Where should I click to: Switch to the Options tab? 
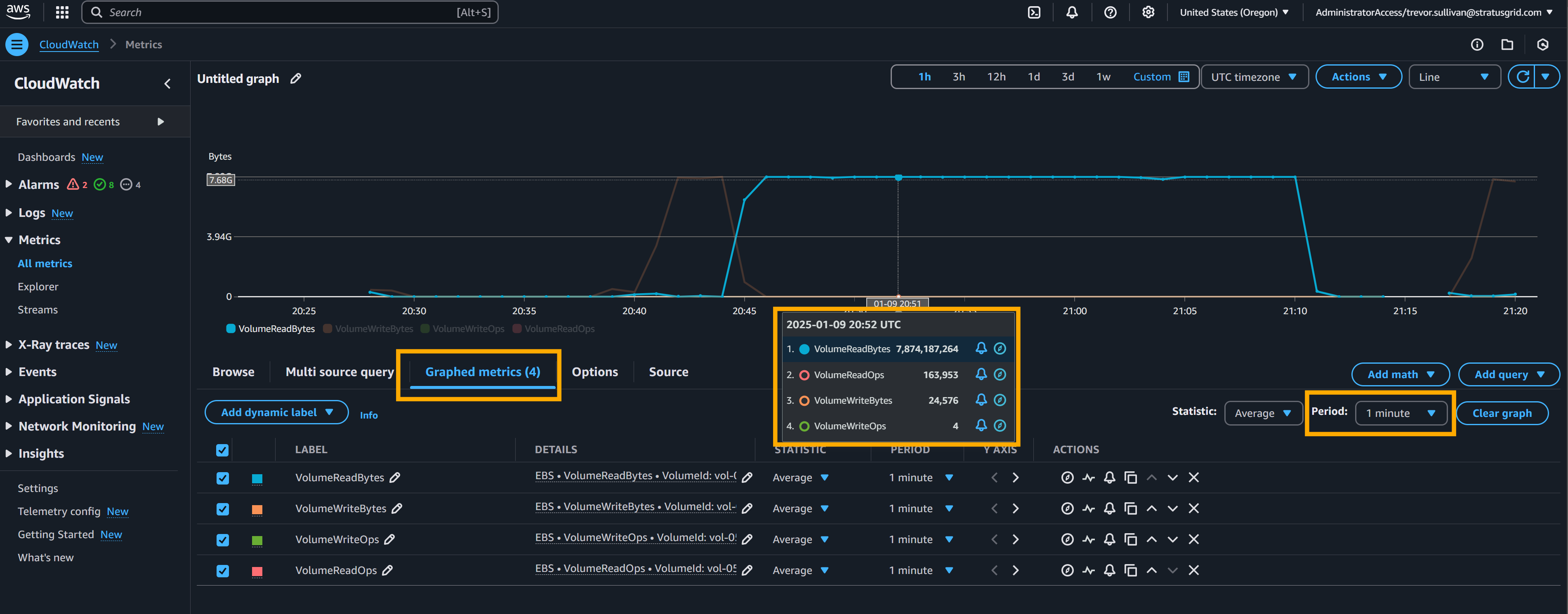595,372
